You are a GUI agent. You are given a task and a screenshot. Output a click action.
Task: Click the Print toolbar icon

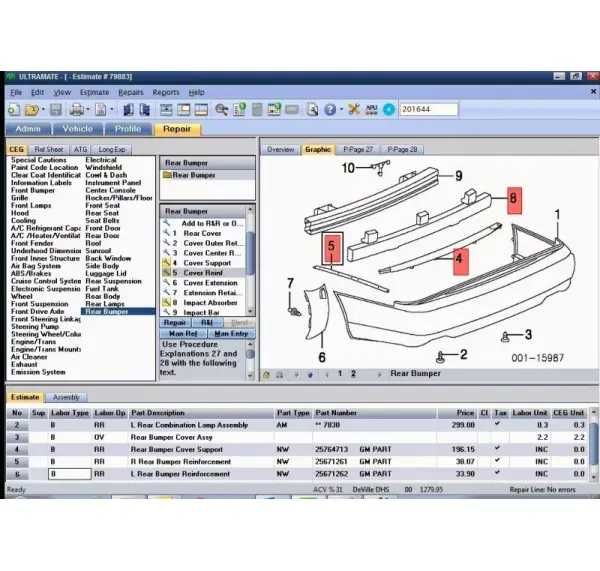click(77, 110)
